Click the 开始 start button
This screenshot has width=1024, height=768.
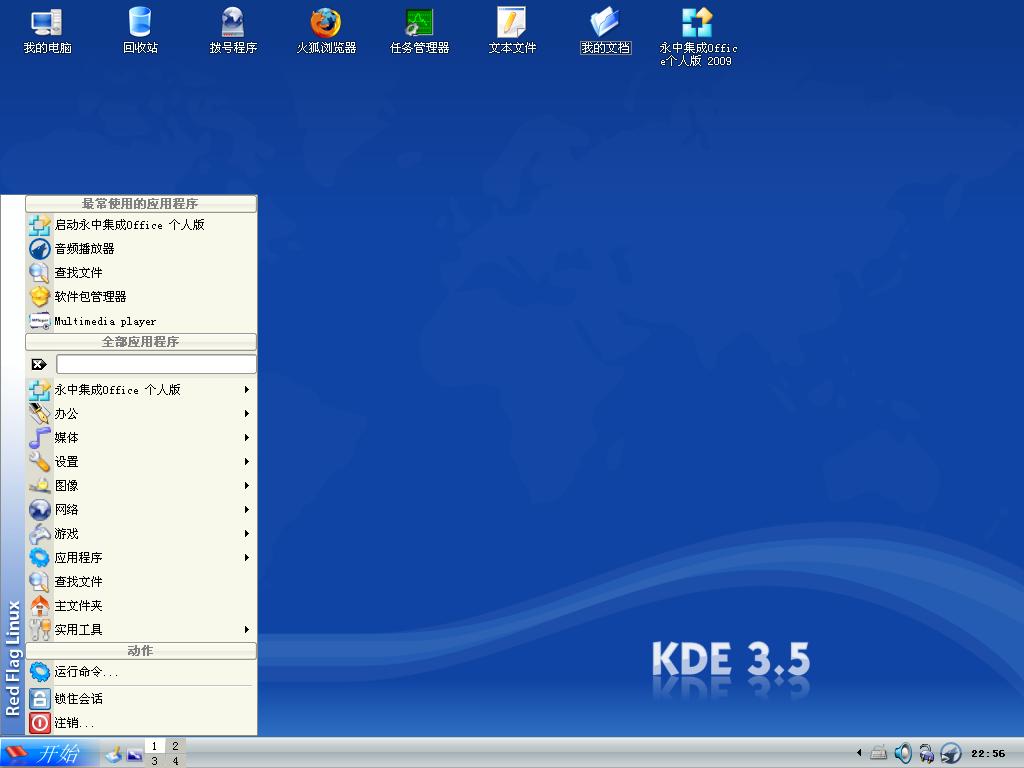point(49,754)
